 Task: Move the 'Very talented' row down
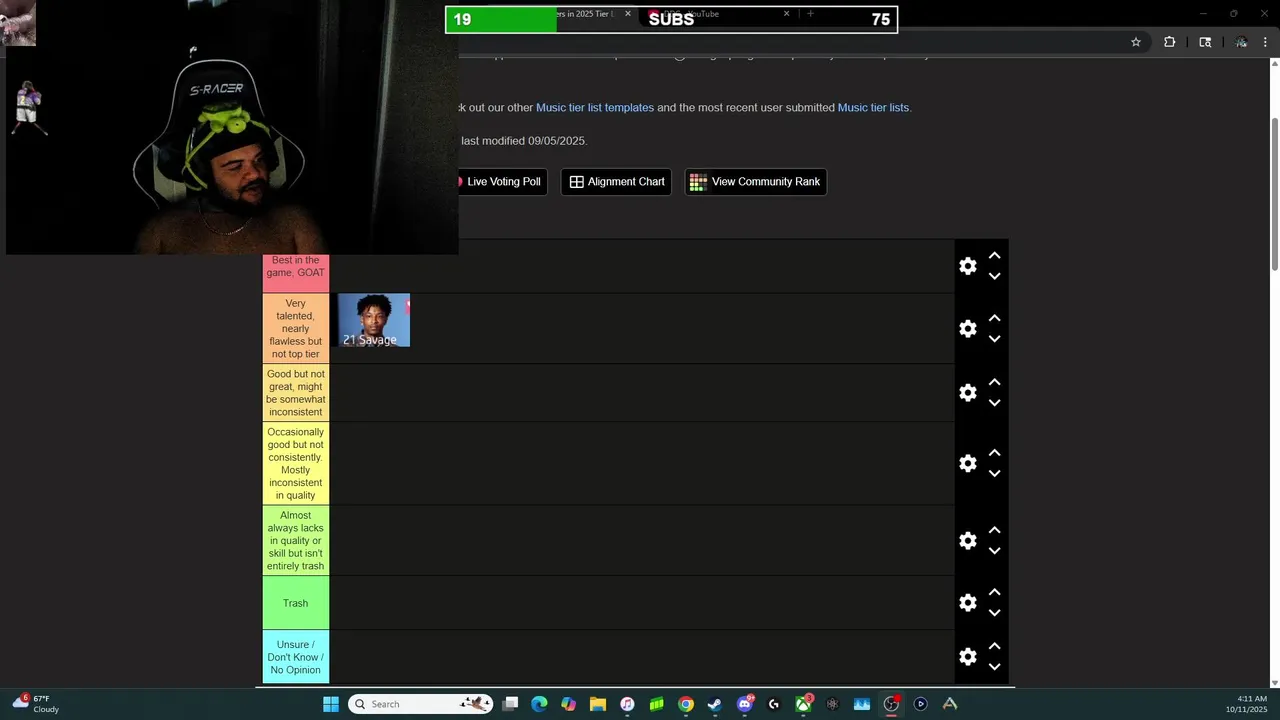pyautogui.click(x=994, y=339)
